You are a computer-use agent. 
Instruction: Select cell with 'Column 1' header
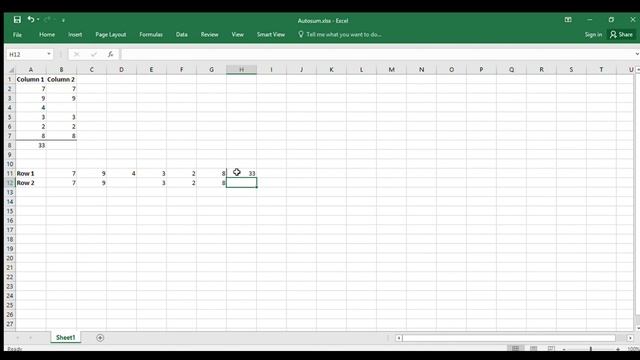click(31, 79)
